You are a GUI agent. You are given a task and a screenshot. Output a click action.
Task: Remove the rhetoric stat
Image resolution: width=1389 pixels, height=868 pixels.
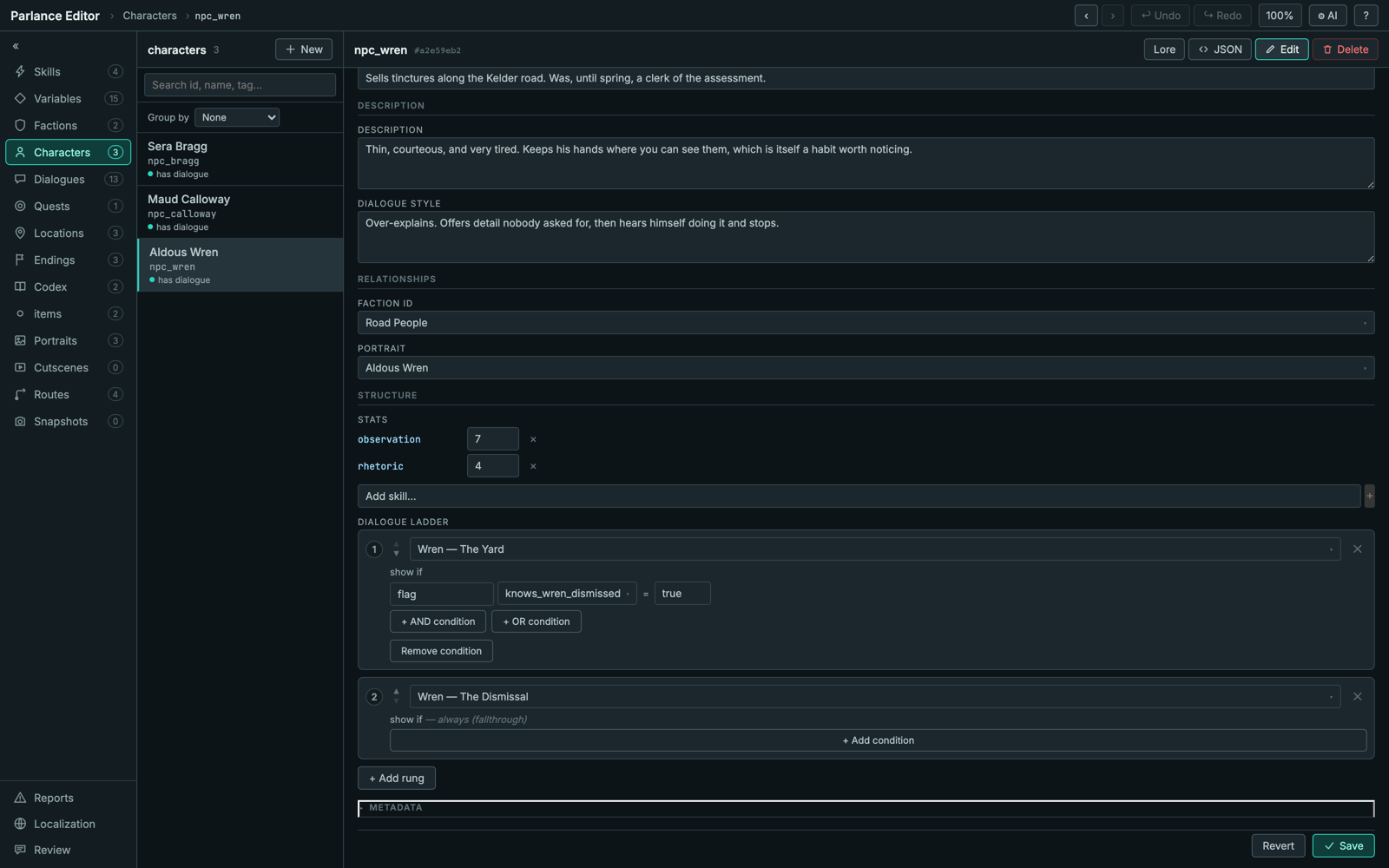pyautogui.click(x=533, y=466)
